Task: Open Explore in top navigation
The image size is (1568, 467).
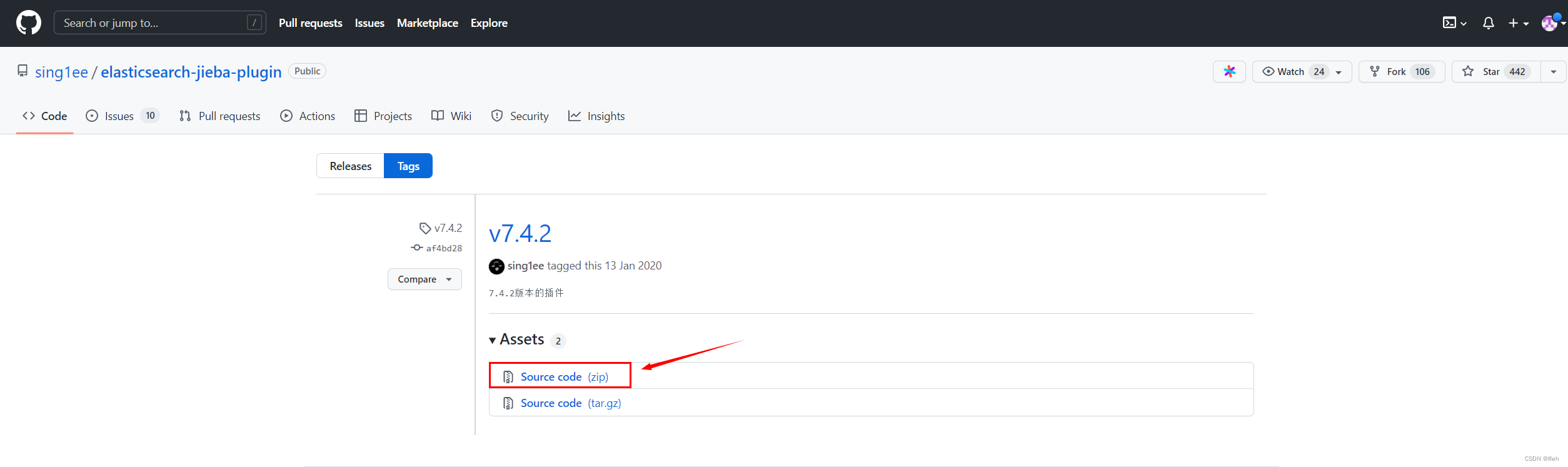Action: tap(489, 23)
